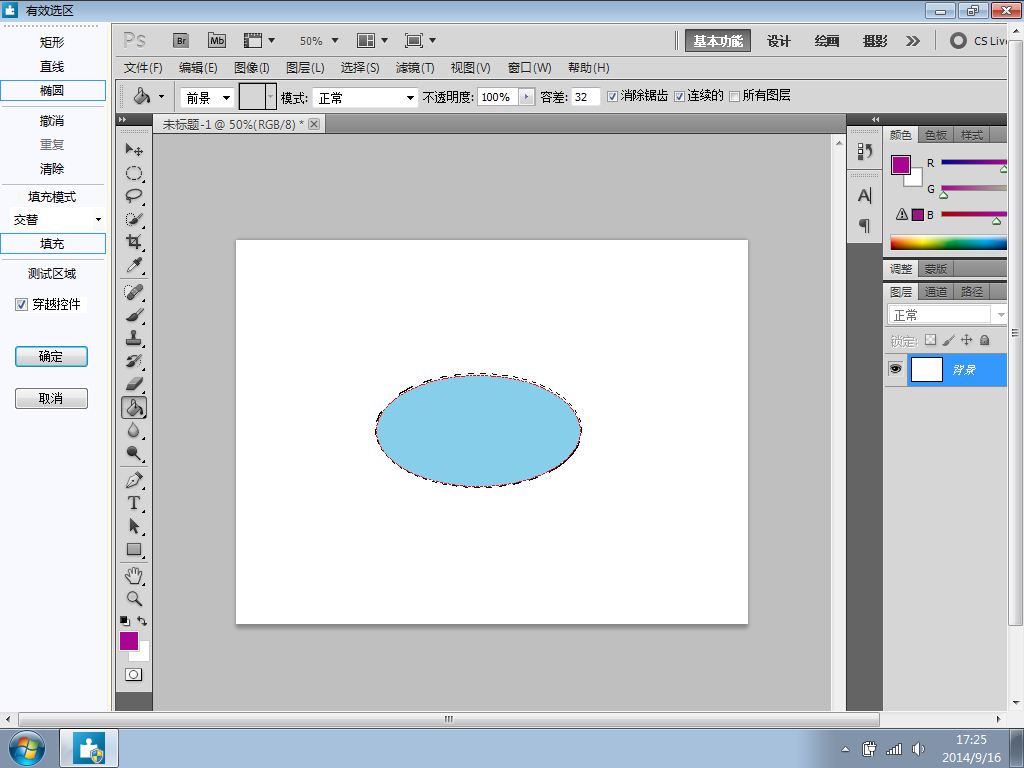Switch to the Hand tool
The image size is (1024, 768).
click(133, 575)
